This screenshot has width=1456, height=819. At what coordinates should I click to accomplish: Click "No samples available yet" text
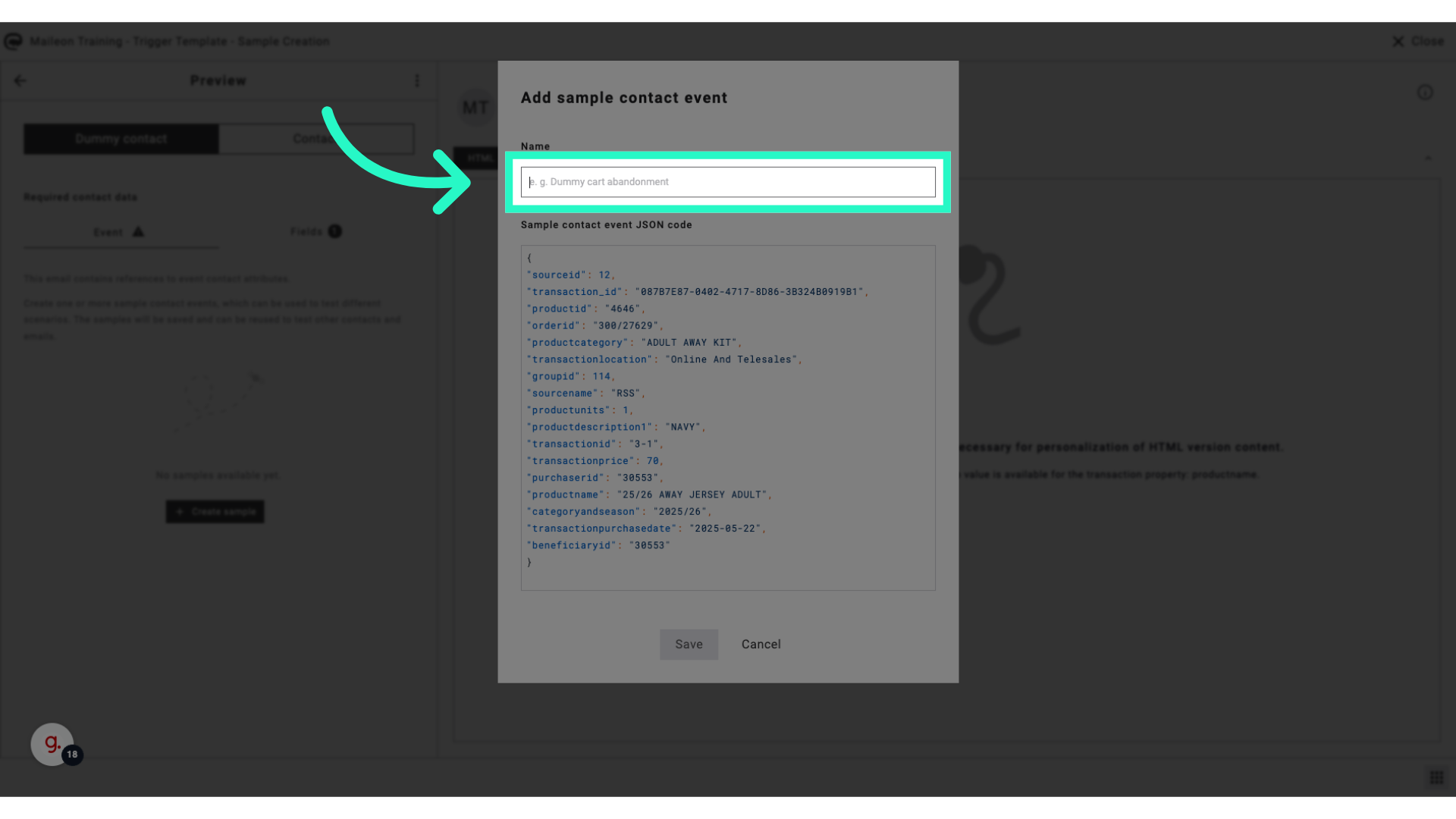coord(218,475)
